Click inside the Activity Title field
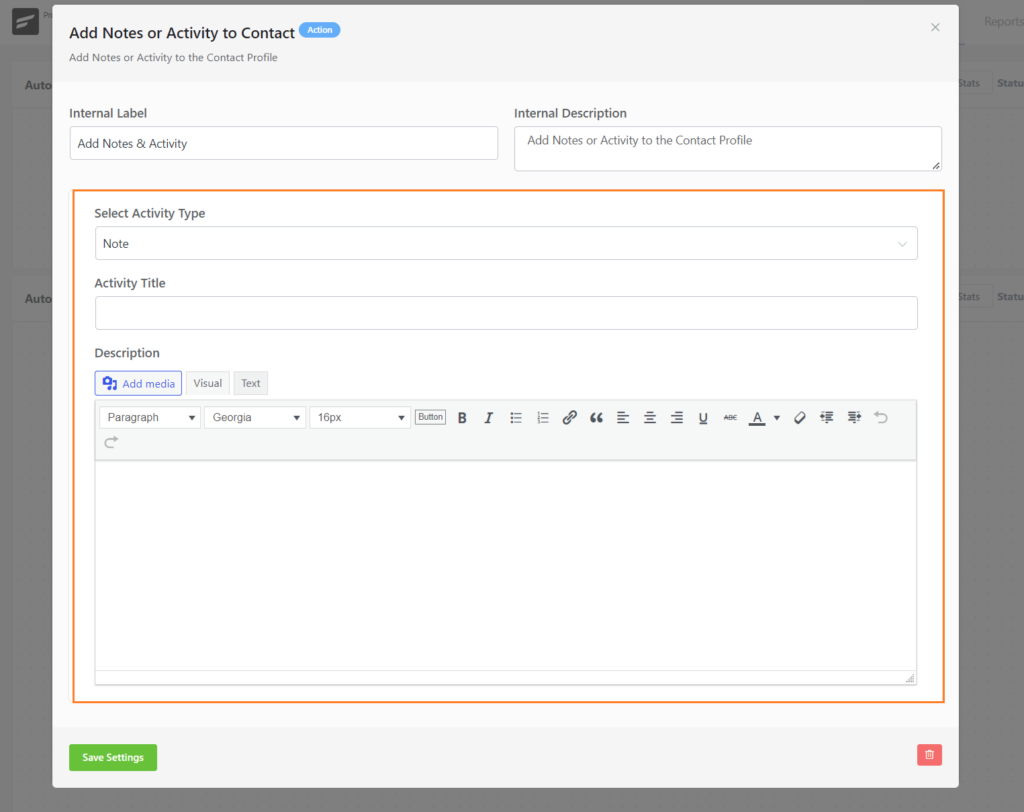The height and width of the screenshot is (812, 1024). pyautogui.click(x=506, y=313)
